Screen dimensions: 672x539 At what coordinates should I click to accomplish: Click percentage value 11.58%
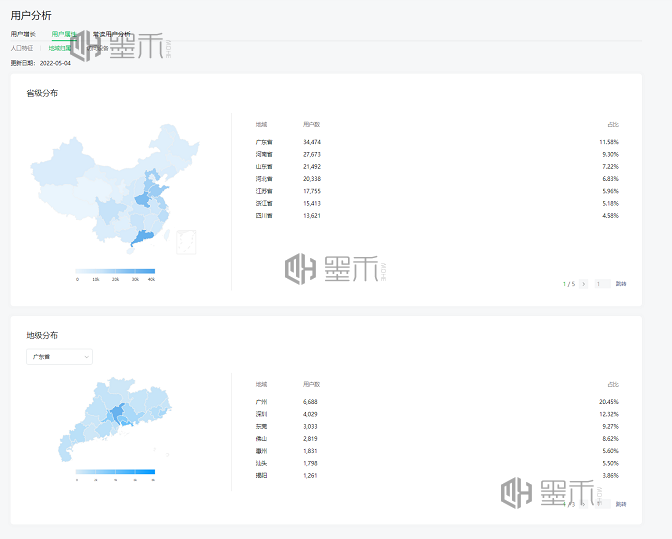[609, 142]
